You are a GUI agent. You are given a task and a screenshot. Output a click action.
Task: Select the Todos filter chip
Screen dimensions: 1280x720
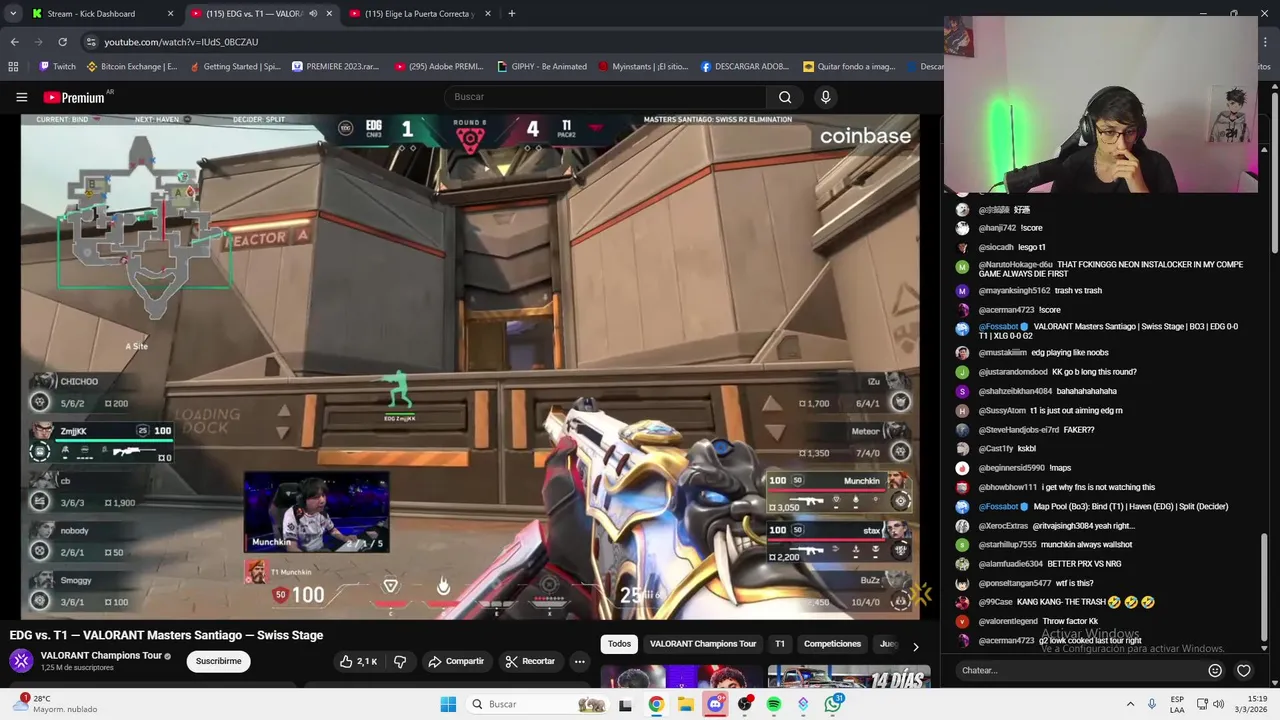[x=619, y=644]
